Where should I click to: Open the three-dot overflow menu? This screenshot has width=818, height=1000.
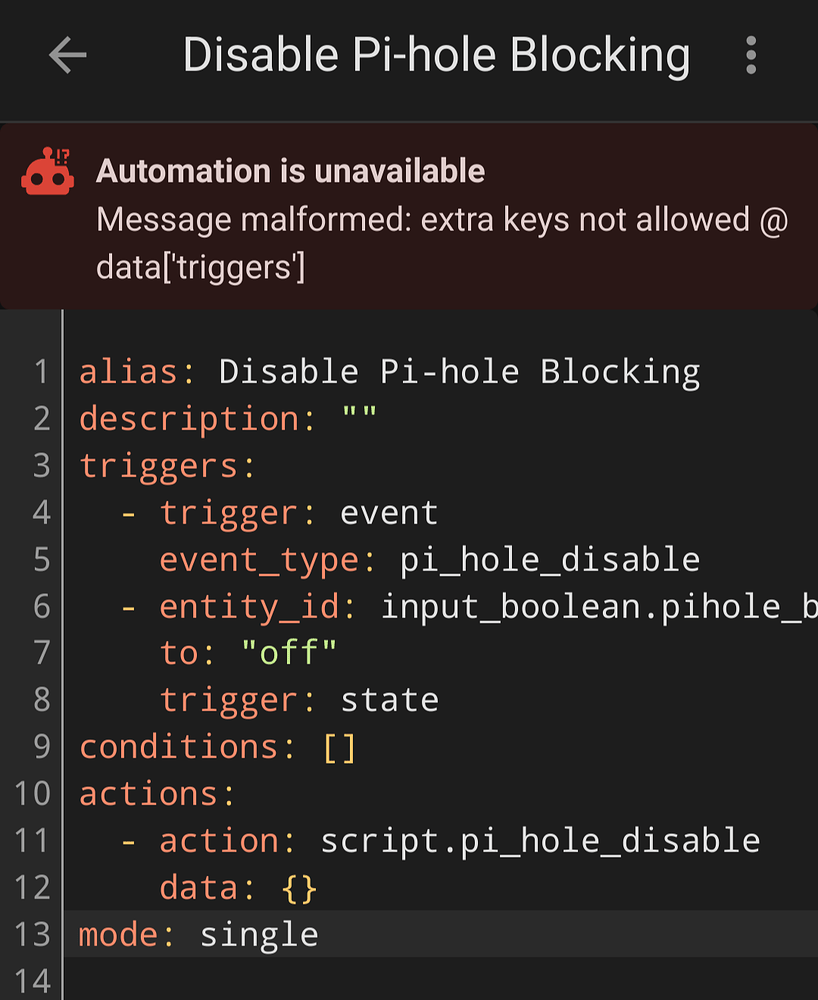tap(751, 56)
